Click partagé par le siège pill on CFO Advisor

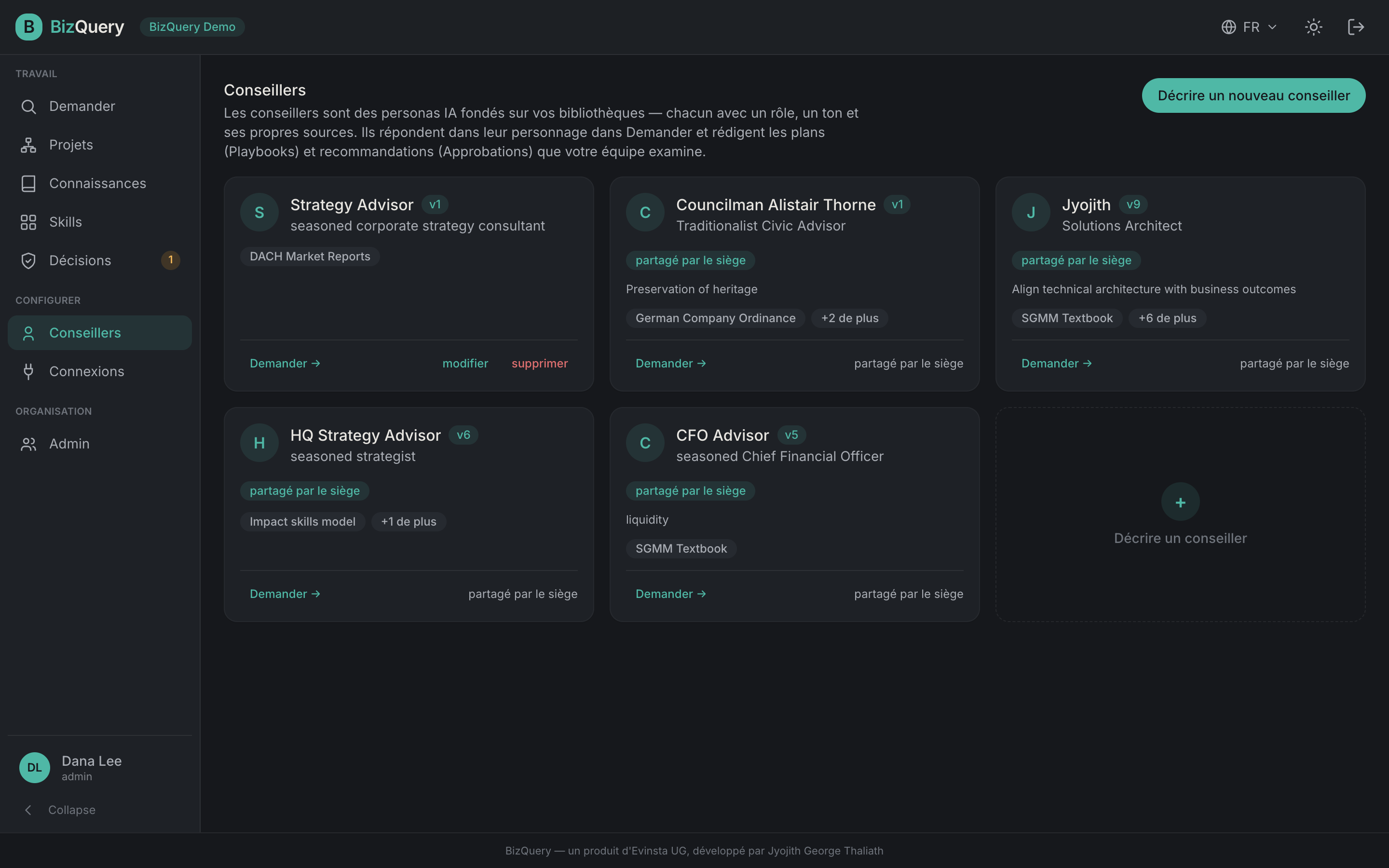click(691, 491)
